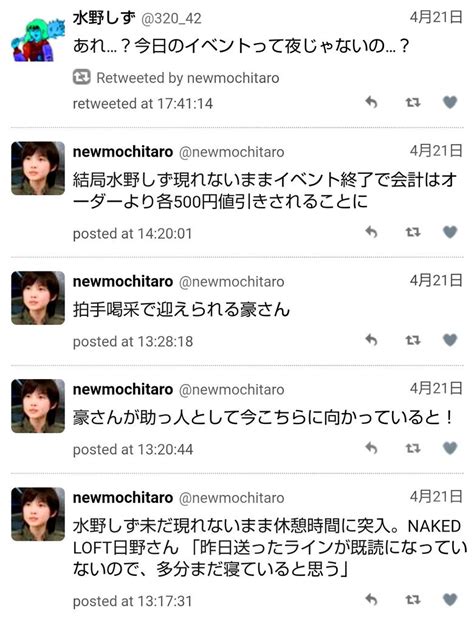The image size is (474, 622).
Task: Reply to tweet posted at 13:28:18
Action: (x=371, y=340)
